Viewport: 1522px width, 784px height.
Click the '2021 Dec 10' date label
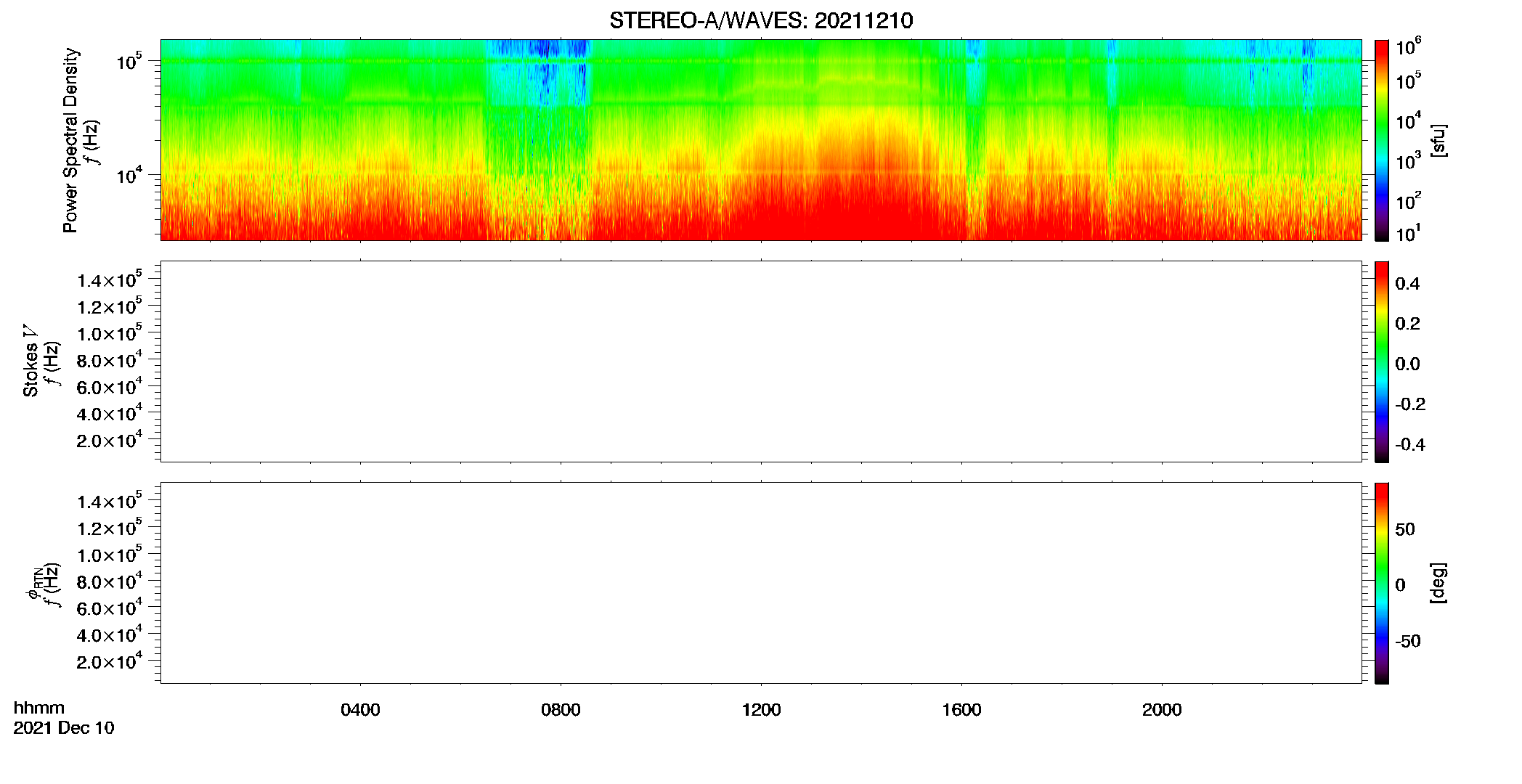[x=64, y=728]
